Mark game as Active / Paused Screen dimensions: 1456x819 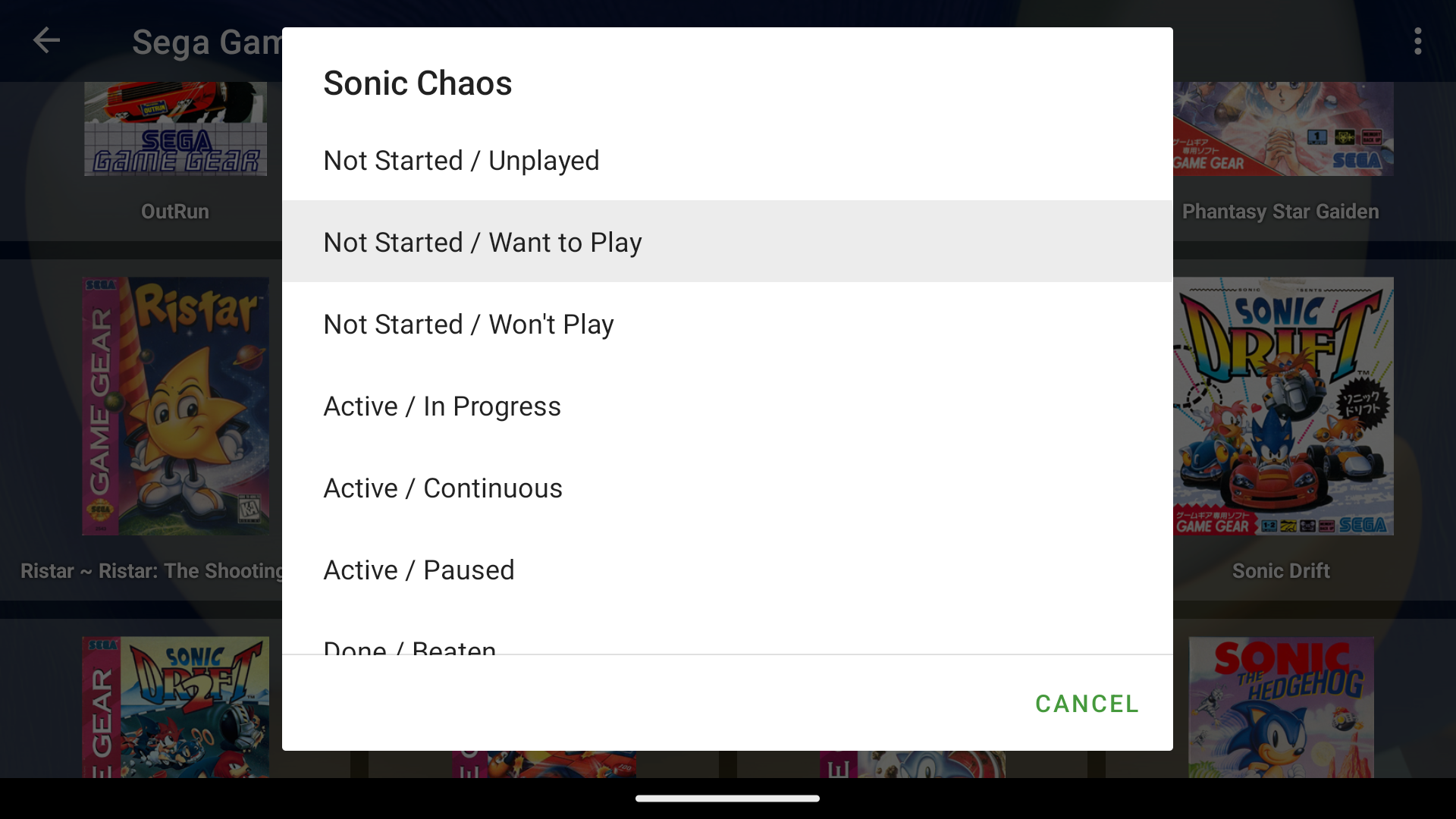(x=419, y=570)
